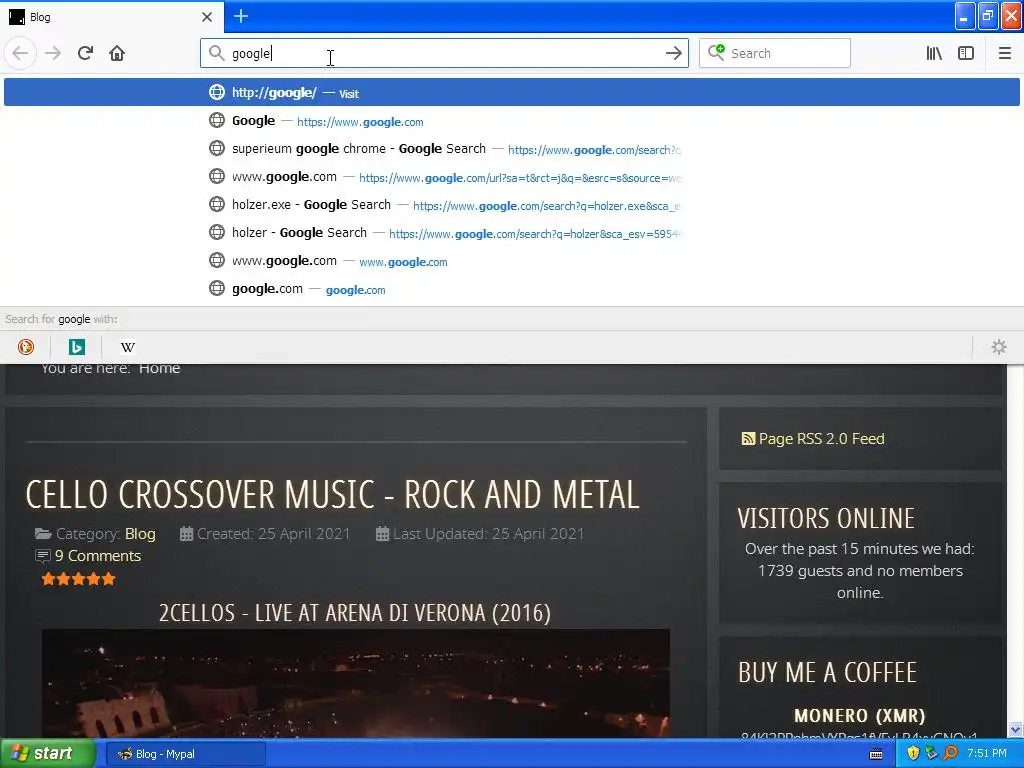This screenshot has width=1024, height=768.
Task: Select the holzer.exe Google Search suggestion
Action: [x=512, y=205]
